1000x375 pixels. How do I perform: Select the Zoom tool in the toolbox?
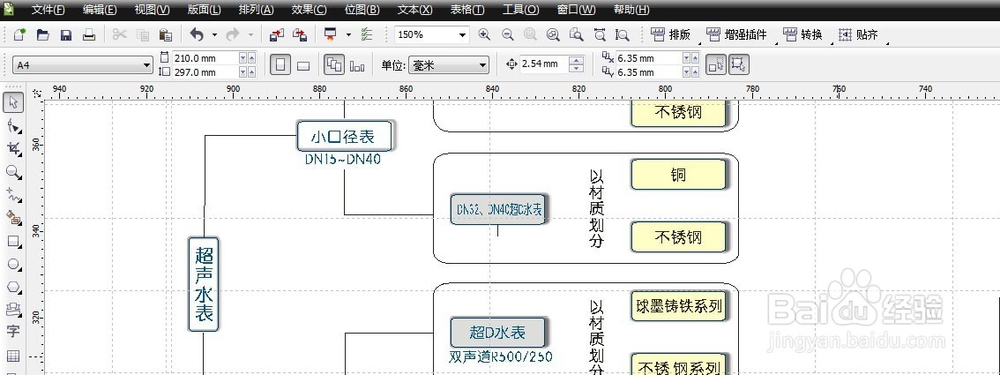[x=13, y=172]
